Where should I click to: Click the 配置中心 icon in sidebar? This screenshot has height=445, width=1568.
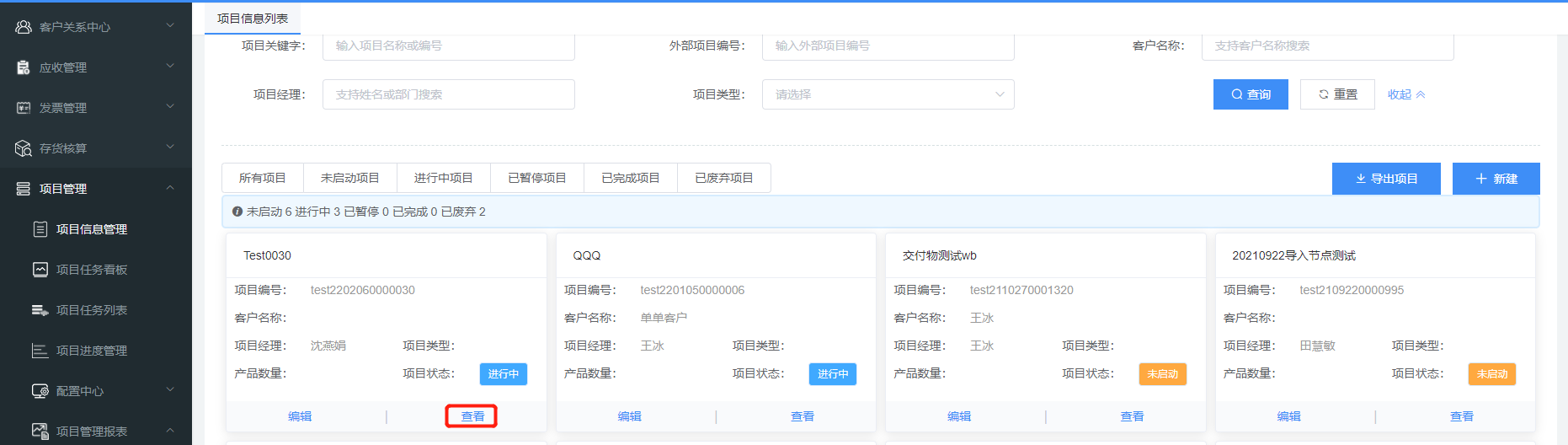point(40,391)
